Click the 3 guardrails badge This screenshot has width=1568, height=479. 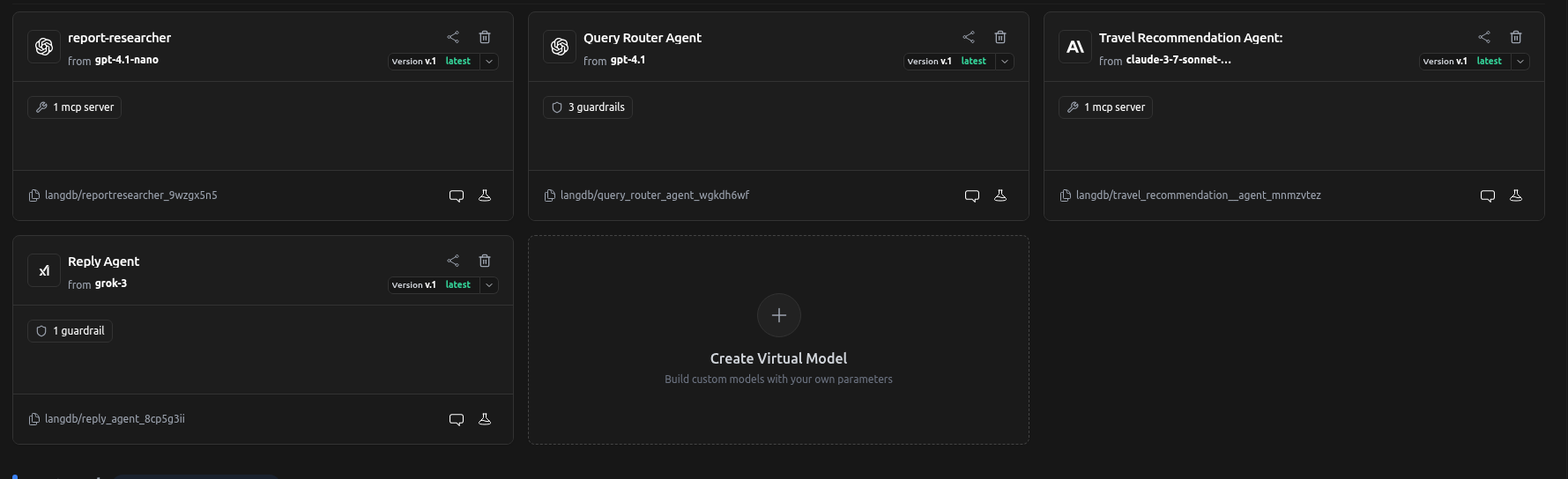[588, 107]
